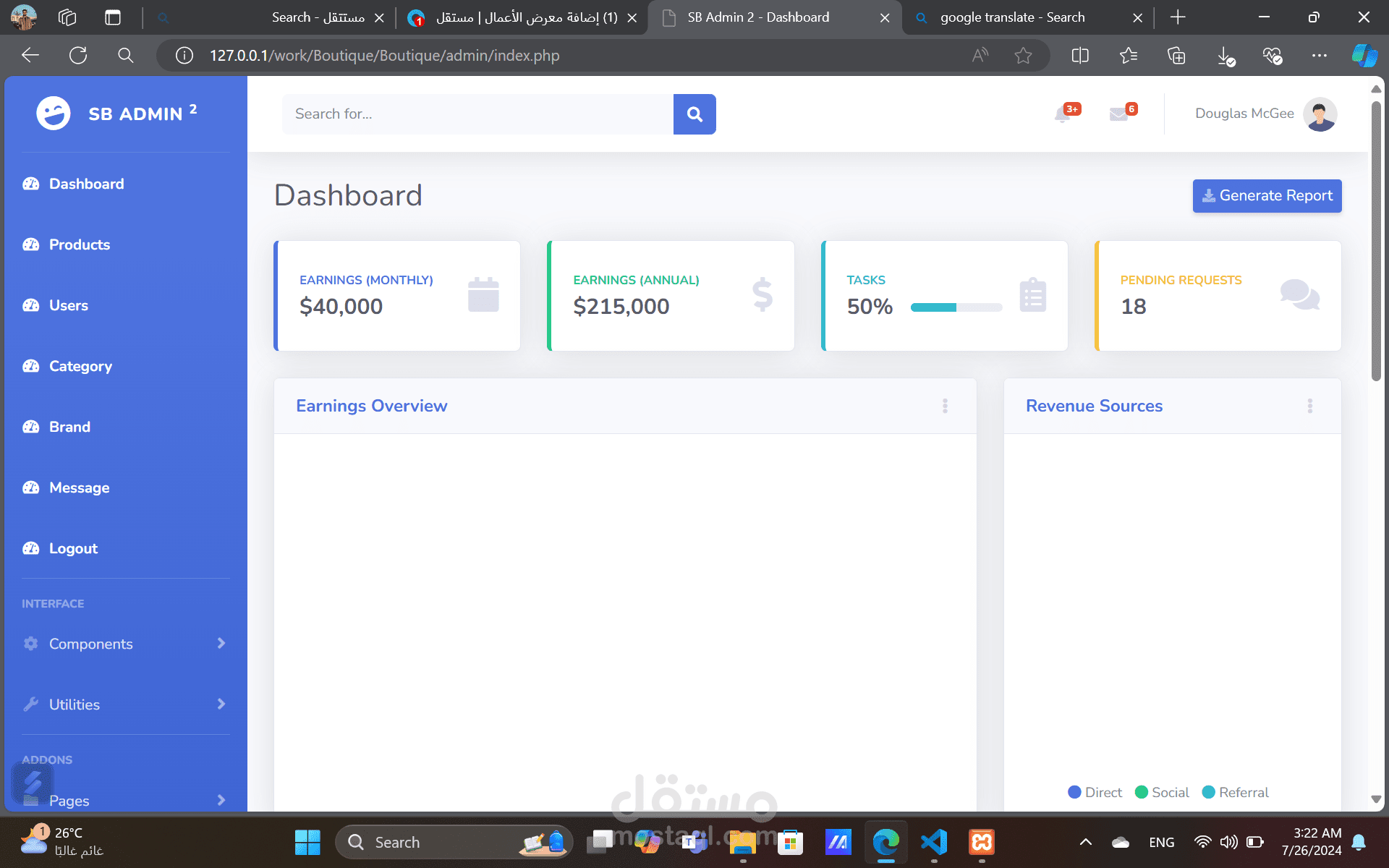Go to Category in the sidebar
This screenshot has height=868, width=1389.
coord(80,366)
